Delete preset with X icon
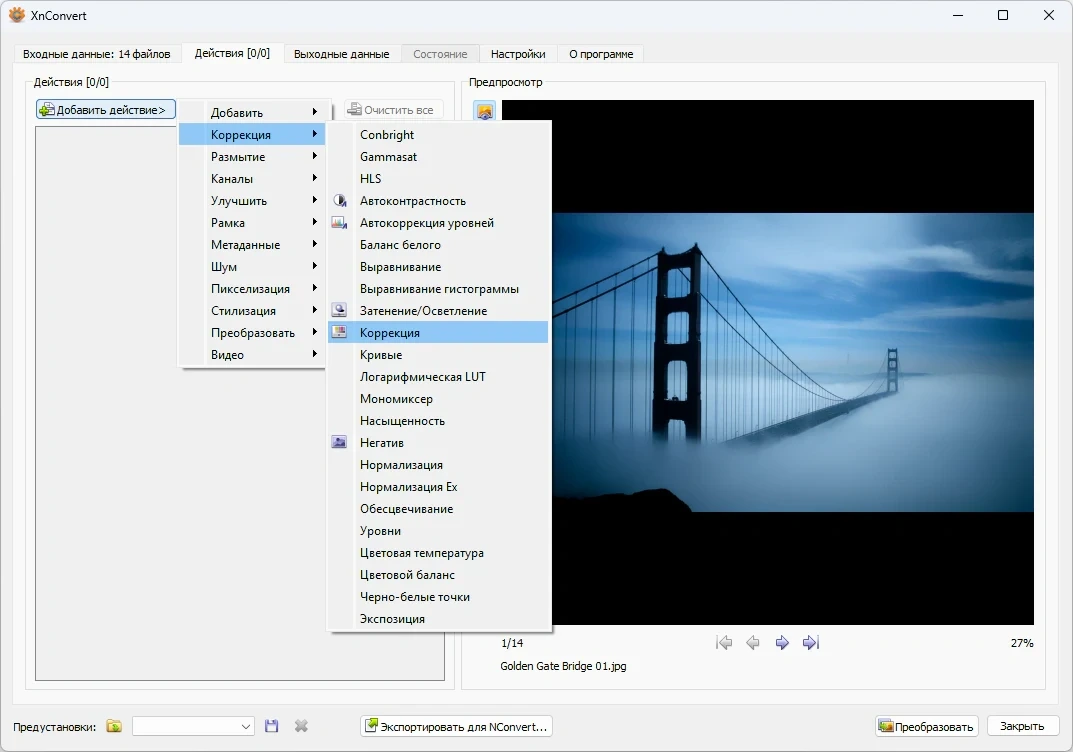This screenshot has height=752, width=1073. point(301,726)
